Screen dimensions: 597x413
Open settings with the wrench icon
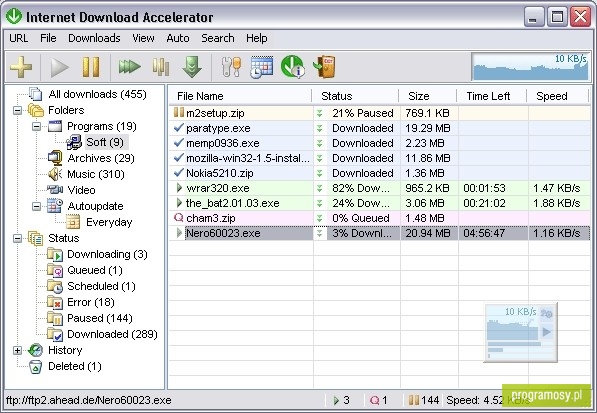tap(231, 67)
